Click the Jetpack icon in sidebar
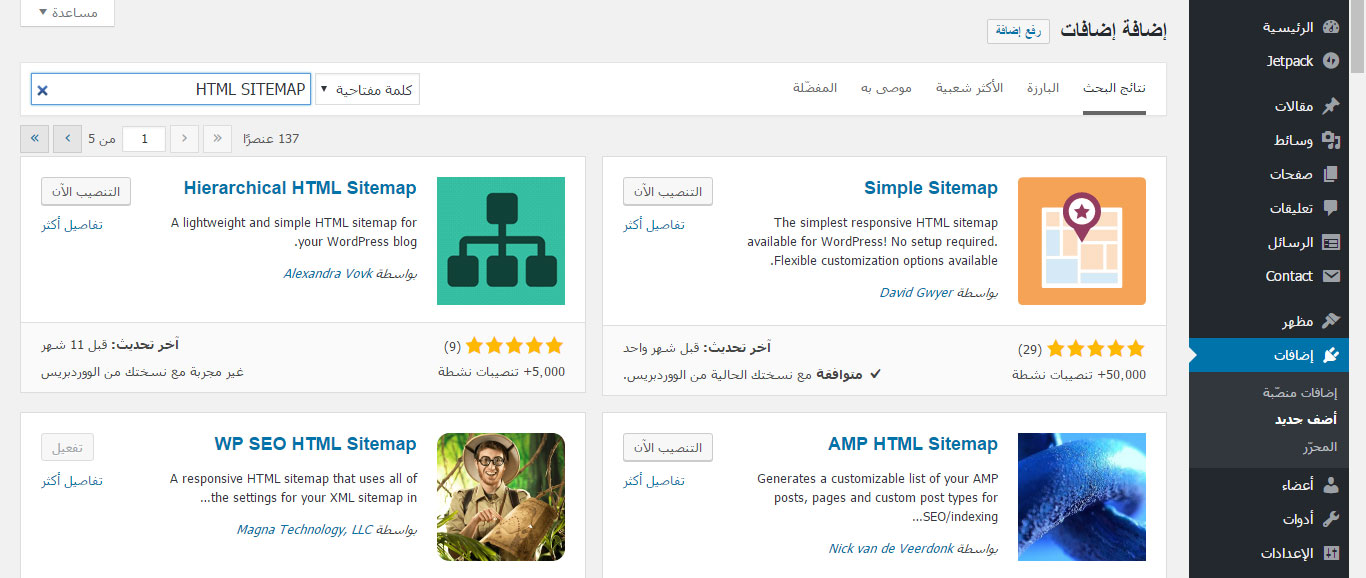 (x=1330, y=61)
